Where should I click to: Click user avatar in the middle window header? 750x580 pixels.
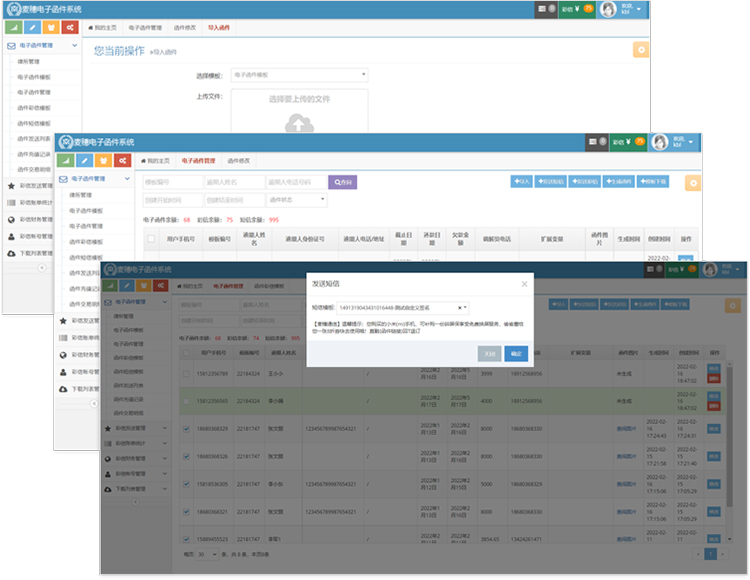(x=660, y=142)
